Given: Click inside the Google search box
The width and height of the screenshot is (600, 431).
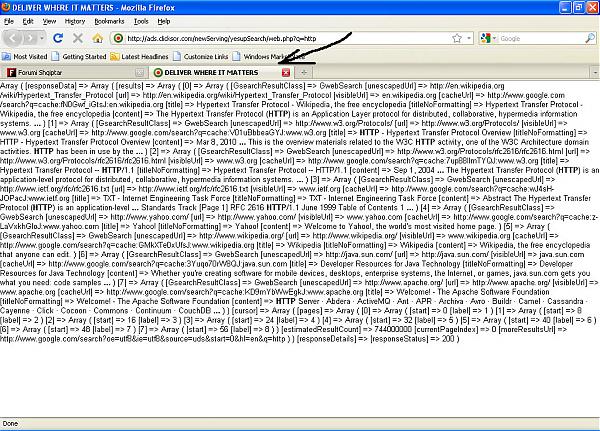Looking at the screenshot, I should (541, 38).
